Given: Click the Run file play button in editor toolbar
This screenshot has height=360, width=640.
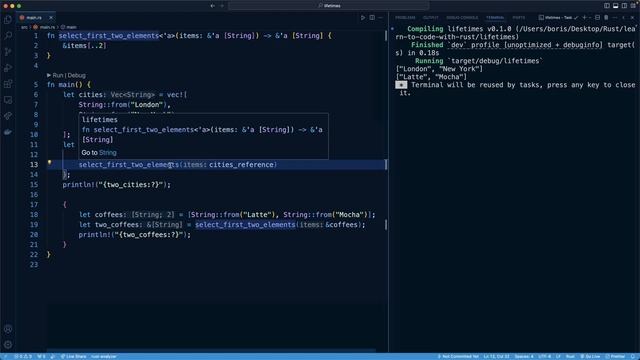Looking at the screenshot, I should [x=362, y=18].
